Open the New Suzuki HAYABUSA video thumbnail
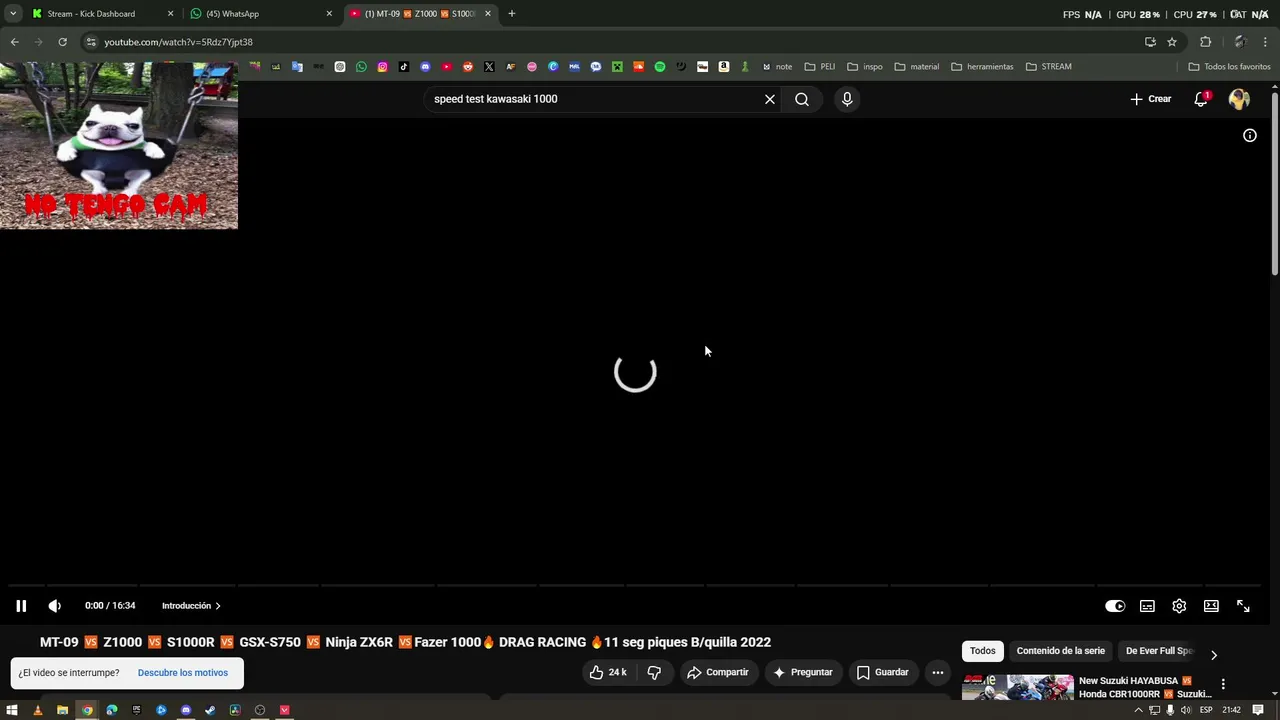The height and width of the screenshot is (720, 1280). click(x=1018, y=687)
